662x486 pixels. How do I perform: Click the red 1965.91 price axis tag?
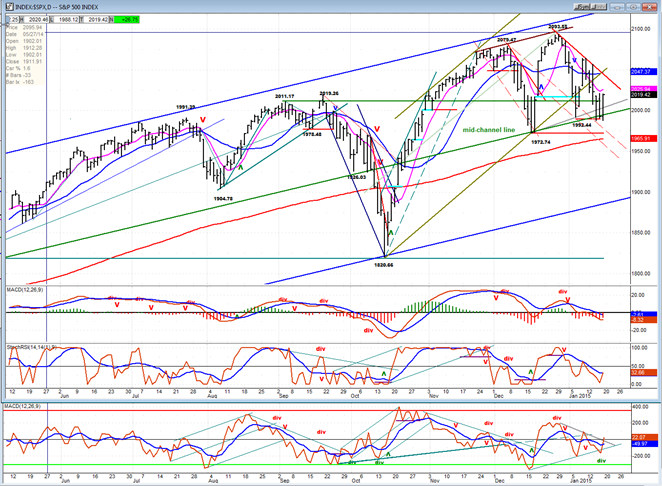coord(643,138)
